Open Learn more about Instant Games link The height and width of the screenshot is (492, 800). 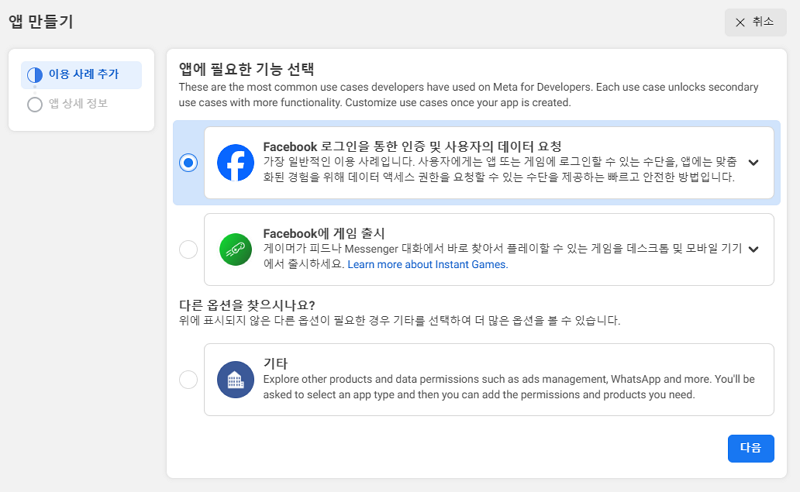coord(428,264)
